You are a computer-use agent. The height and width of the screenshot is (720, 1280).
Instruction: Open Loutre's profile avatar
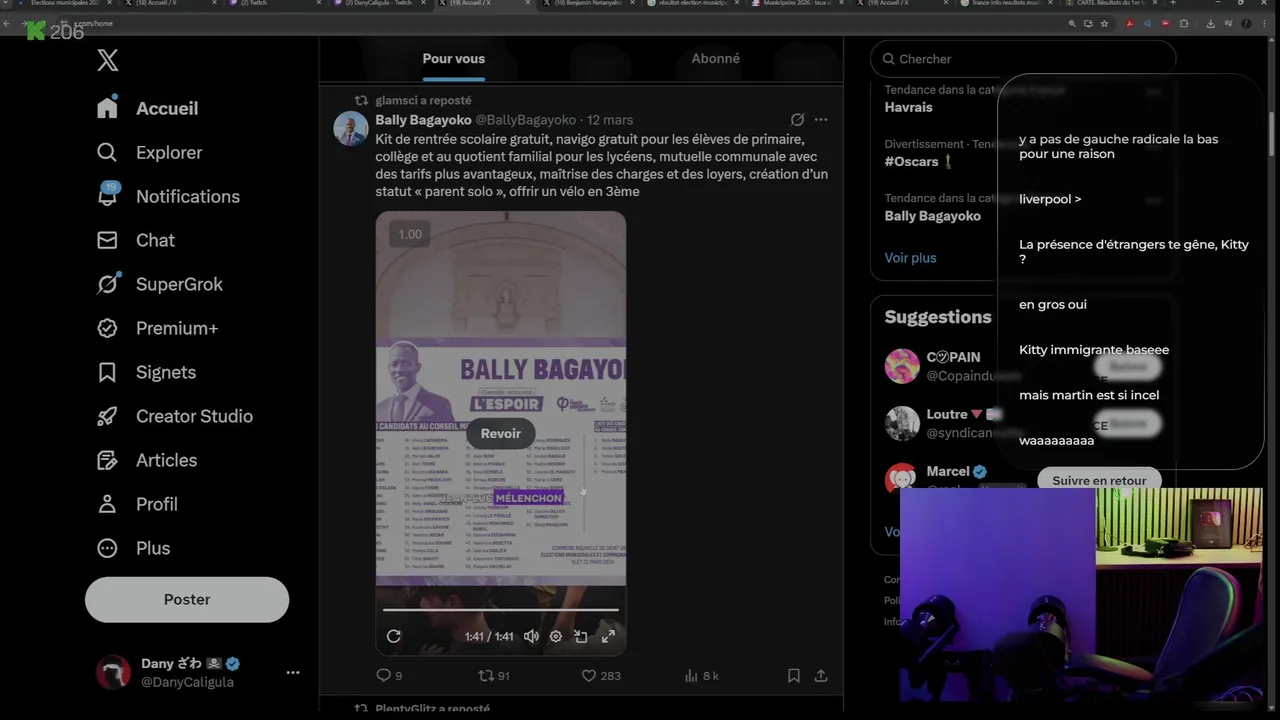(902, 423)
